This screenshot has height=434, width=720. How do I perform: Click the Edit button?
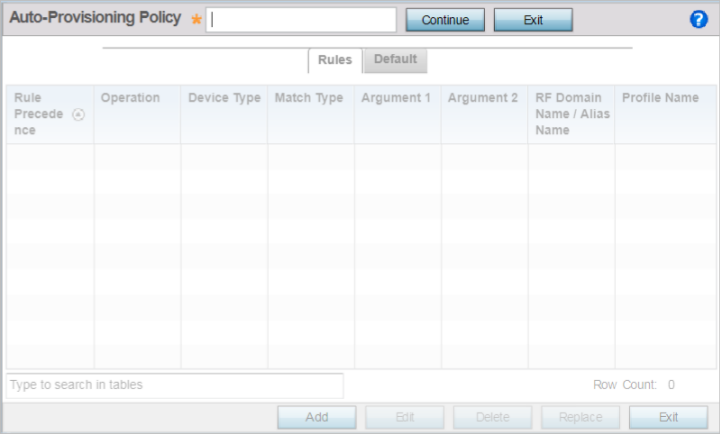click(x=405, y=417)
